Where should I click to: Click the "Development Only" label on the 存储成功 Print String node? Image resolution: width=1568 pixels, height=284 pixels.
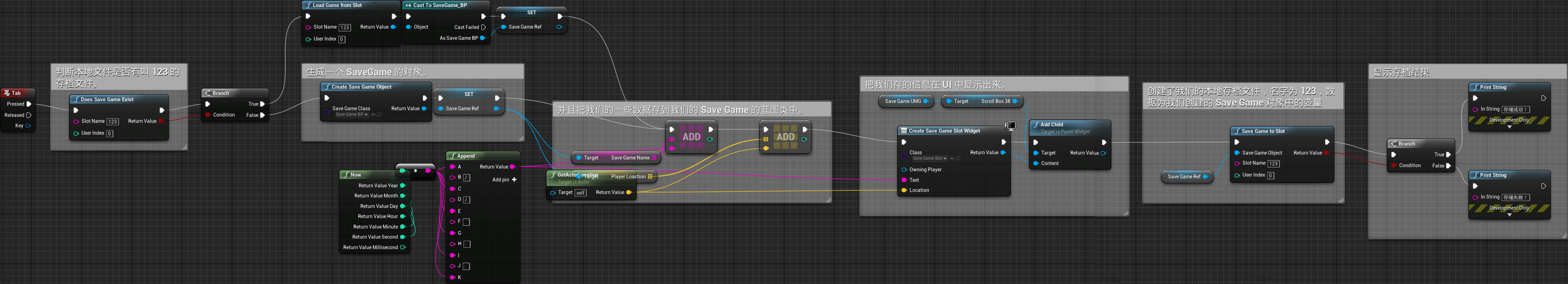[1509, 120]
